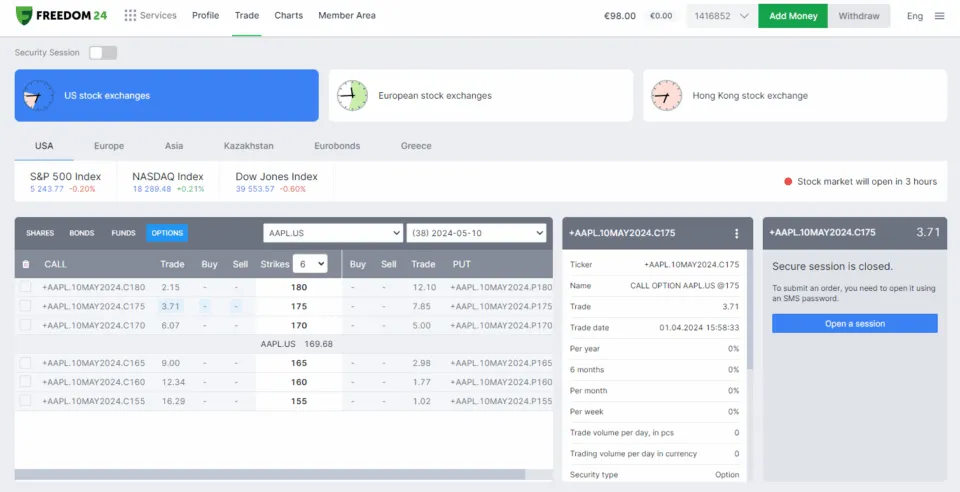Click the options table horizontal scrollbar
This screenshot has width=960, height=492.
(x=270, y=475)
